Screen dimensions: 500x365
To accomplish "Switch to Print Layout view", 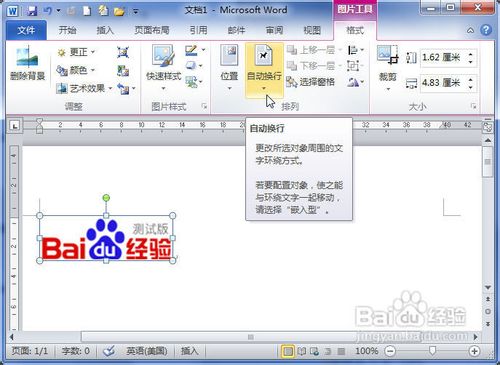I will (288, 351).
